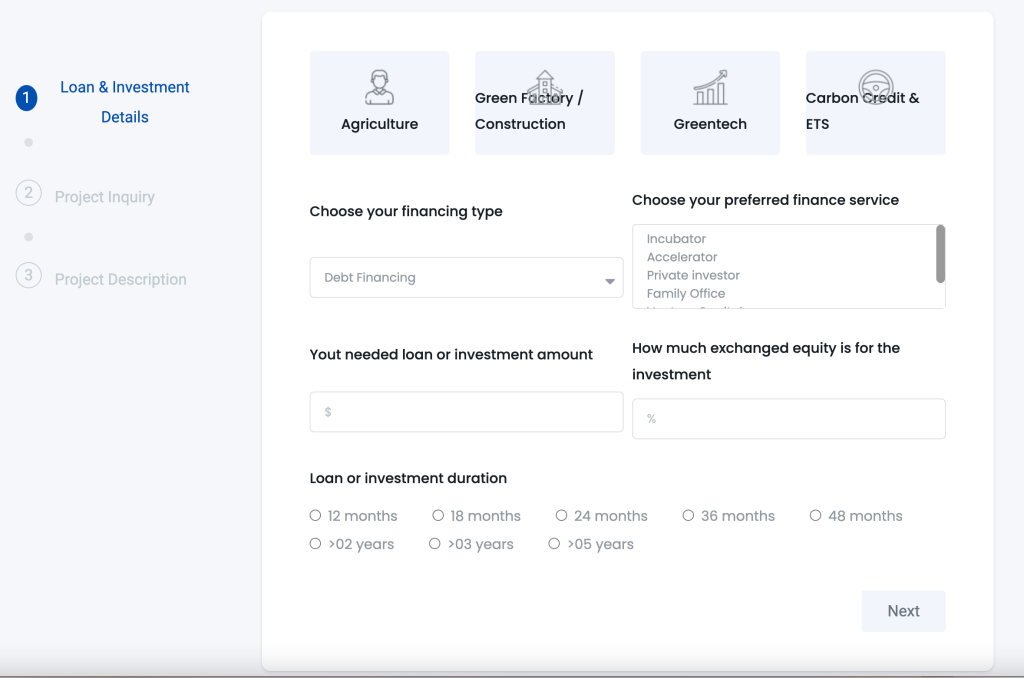Click the Green Factory building icon

coord(544,87)
